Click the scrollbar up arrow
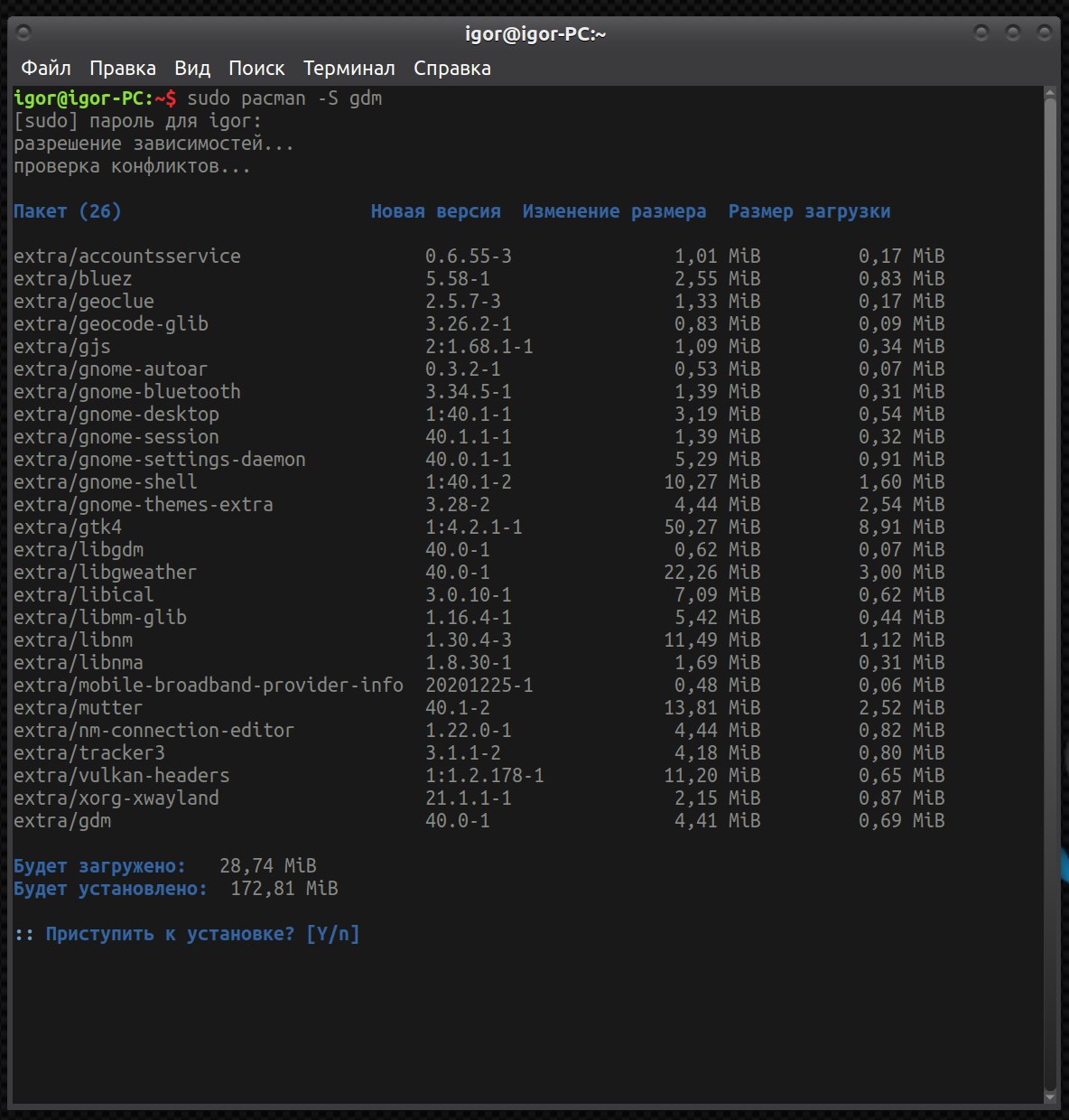1069x1120 pixels. (x=1050, y=93)
